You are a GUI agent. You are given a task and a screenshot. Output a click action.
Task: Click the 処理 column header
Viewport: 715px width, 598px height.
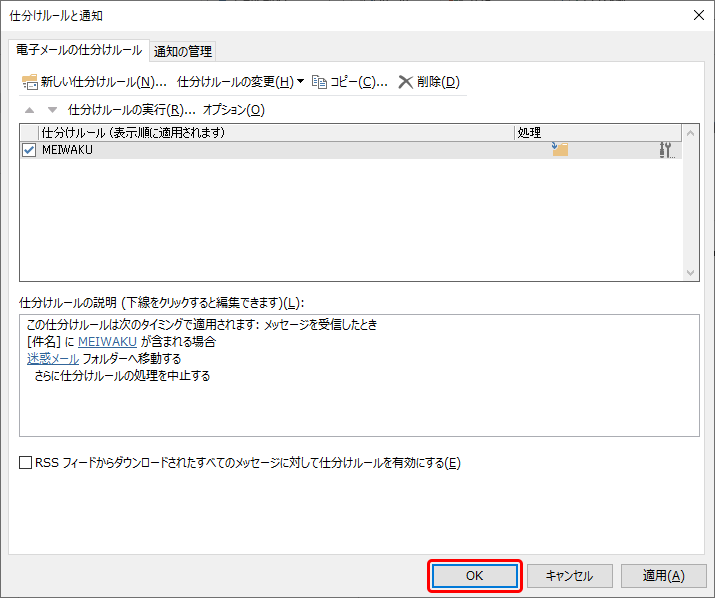click(x=598, y=133)
